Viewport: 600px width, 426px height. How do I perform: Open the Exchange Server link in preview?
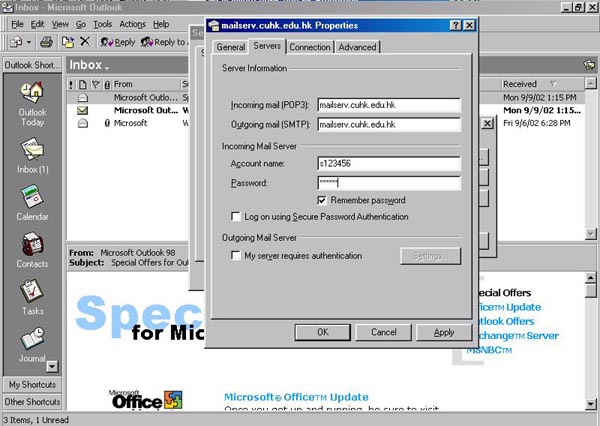(x=517, y=336)
